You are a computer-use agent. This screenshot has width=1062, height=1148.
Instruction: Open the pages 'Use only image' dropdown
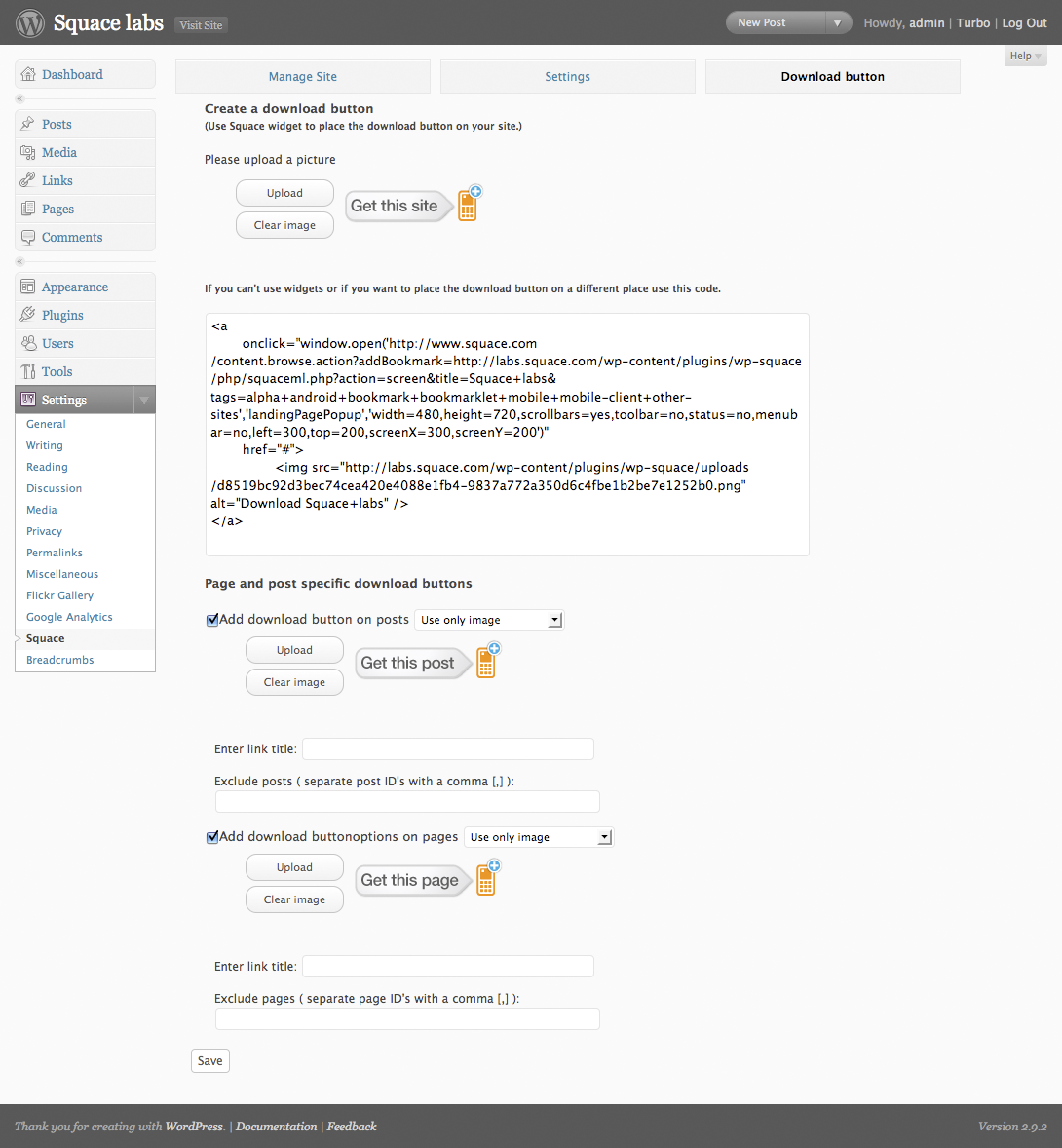(539, 837)
